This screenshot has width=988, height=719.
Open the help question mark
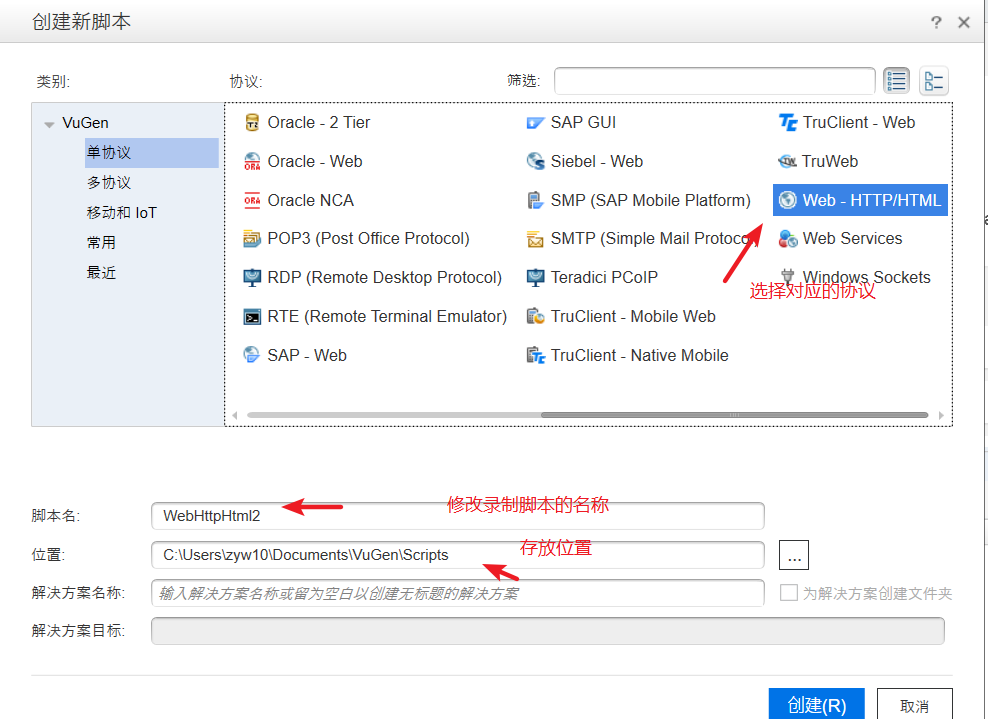point(936,23)
